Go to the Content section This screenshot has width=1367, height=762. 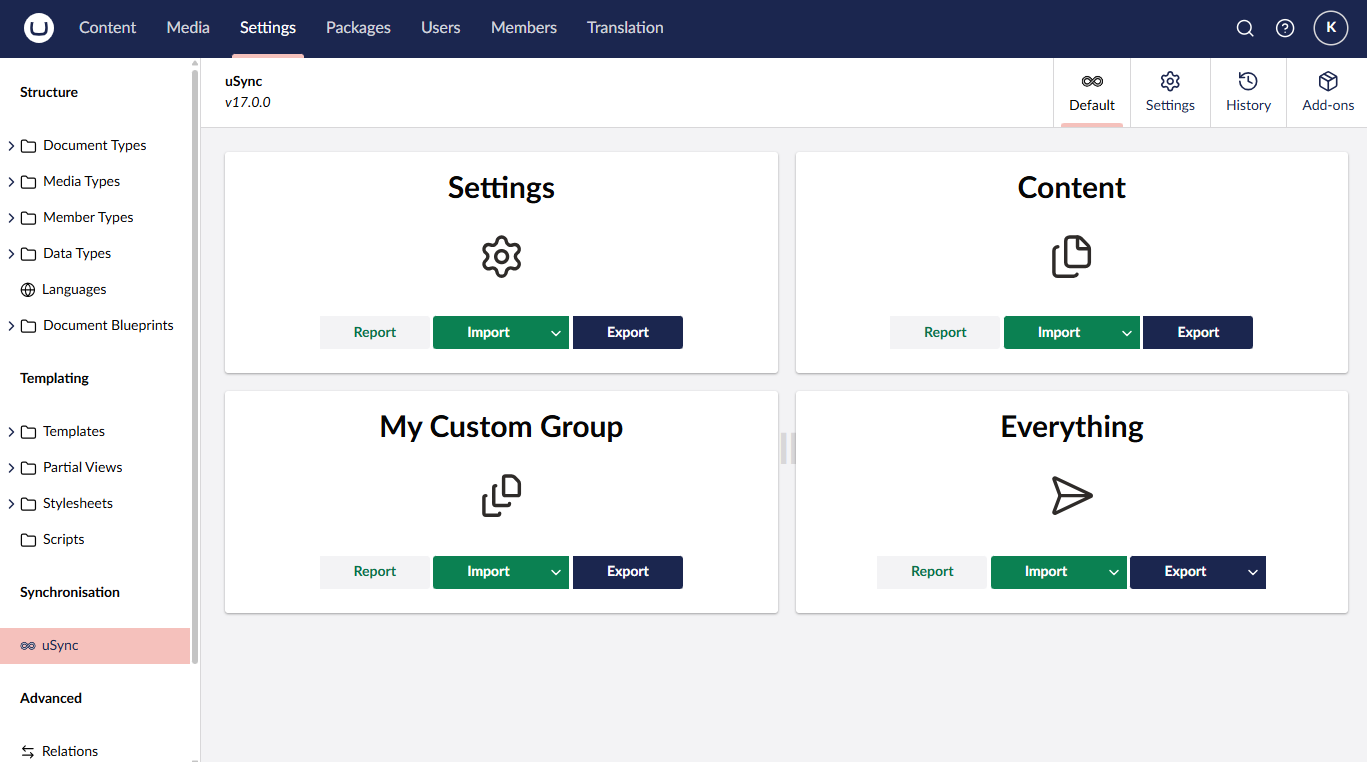pos(108,28)
